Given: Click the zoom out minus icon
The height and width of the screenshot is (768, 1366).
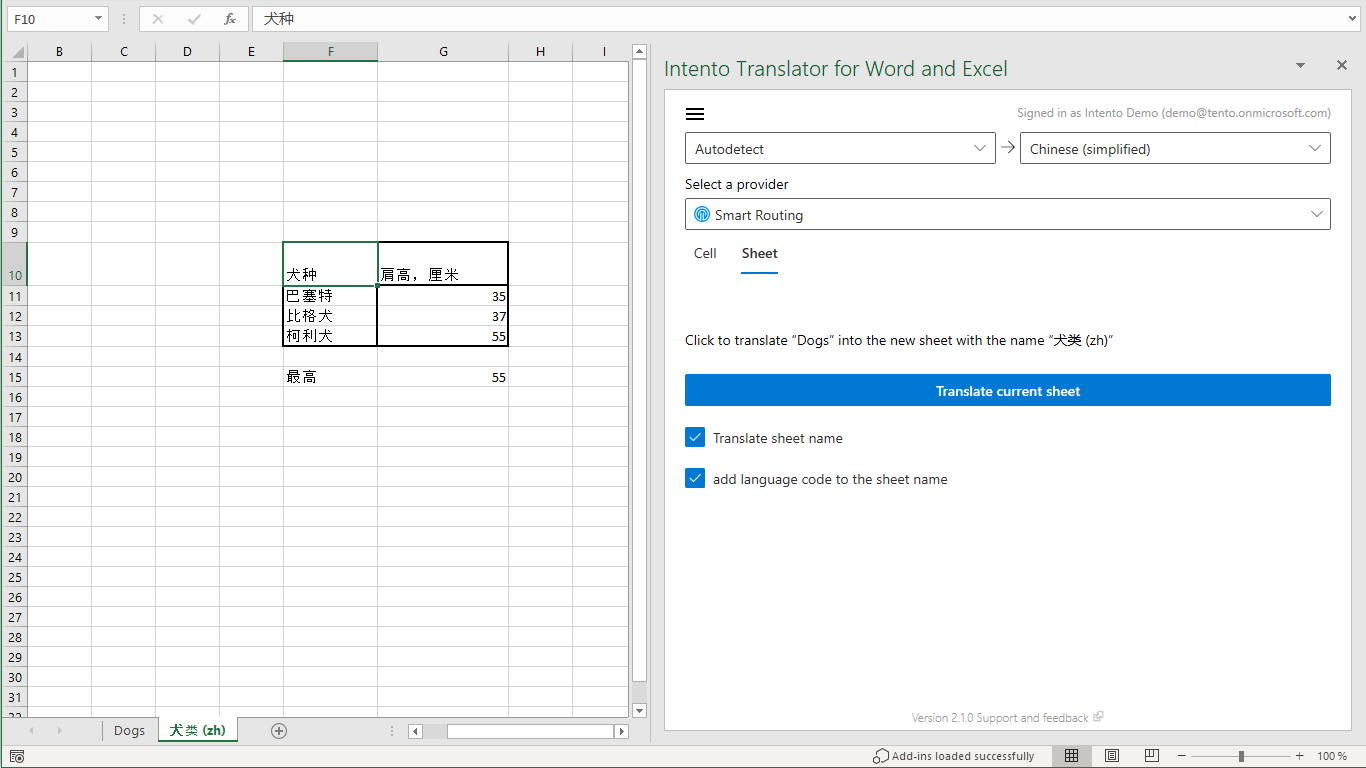Looking at the screenshot, I should point(1181,756).
